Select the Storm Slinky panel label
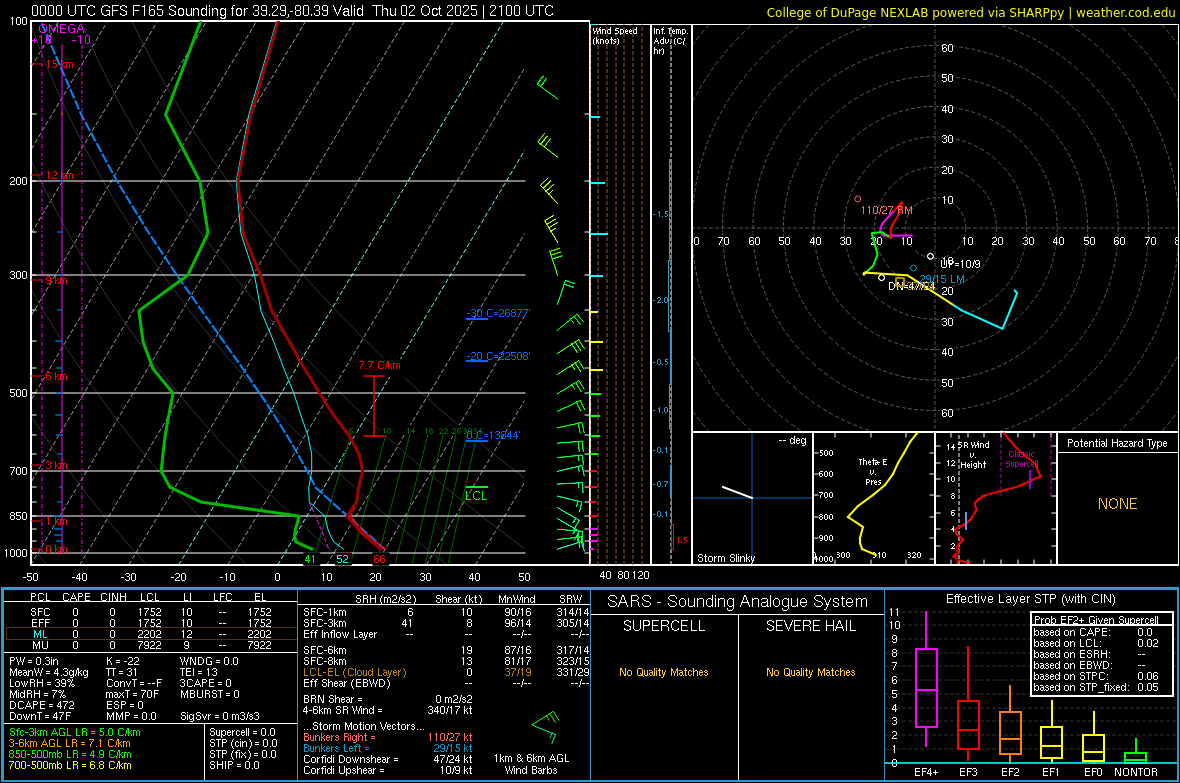 [x=725, y=558]
